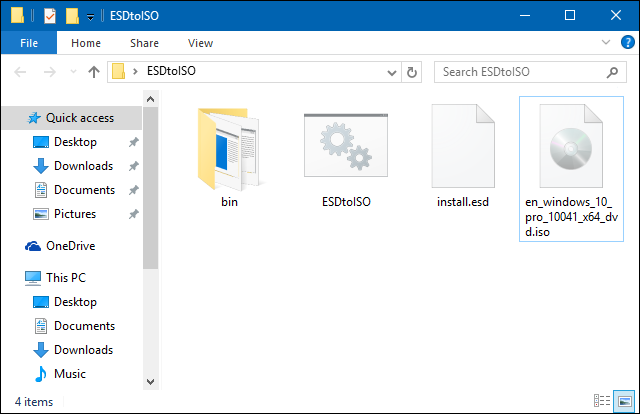Open the File menu
The height and width of the screenshot is (414, 640).
[x=29, y=43]
